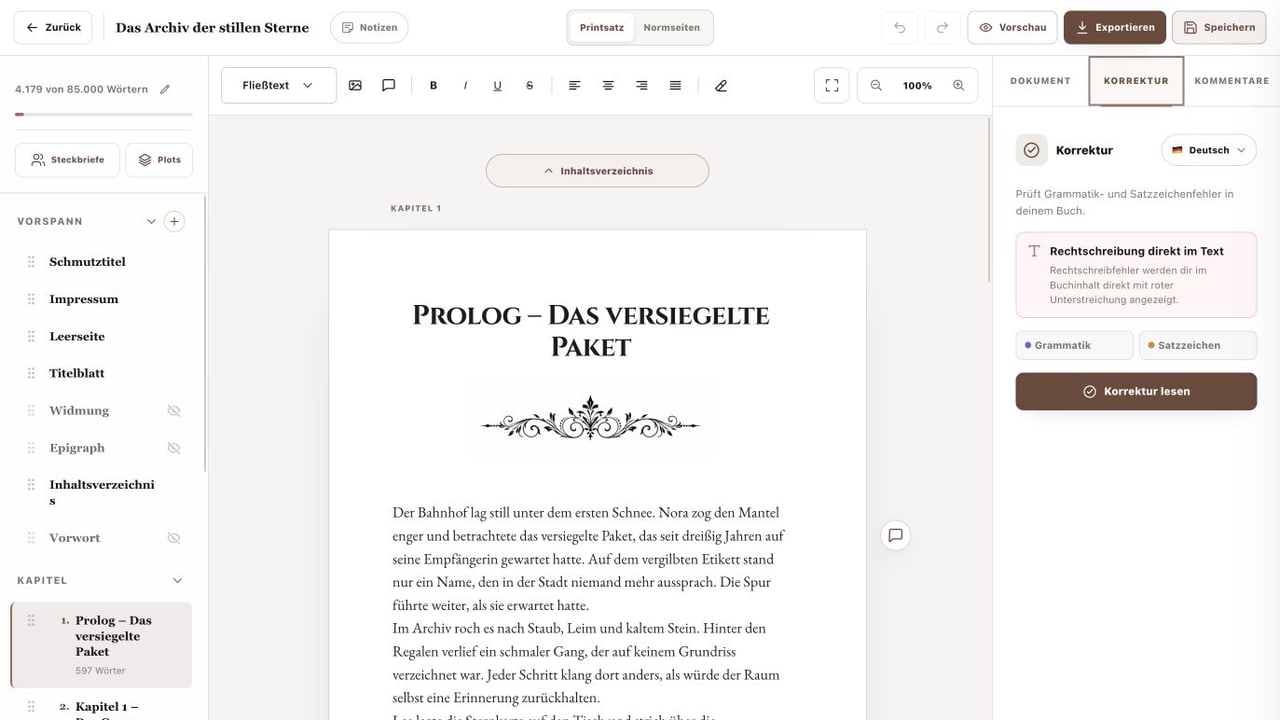
Task: Add comment bubble beside the paragraph
Action: coord(895,535)
